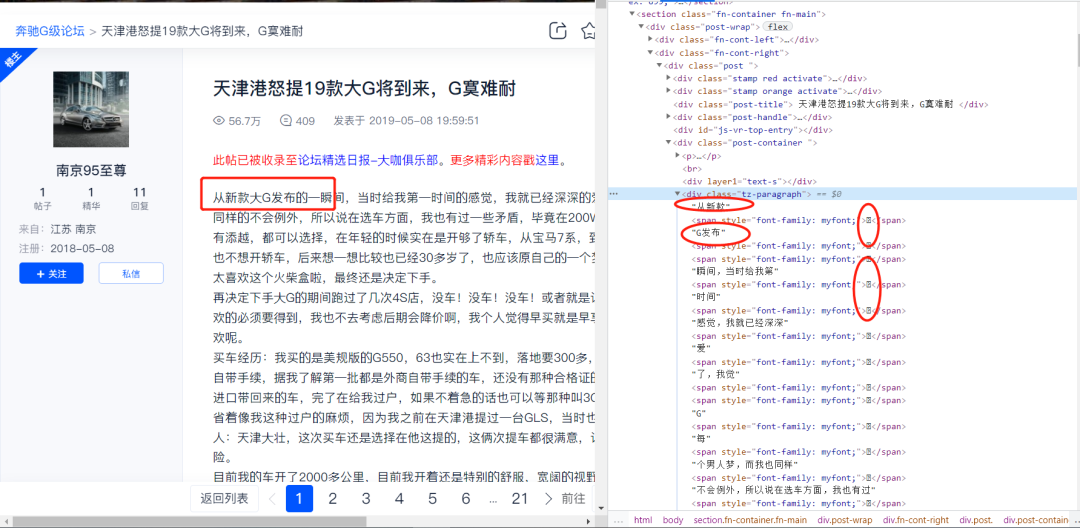Select the div post-title row in DOM tree
Viewport: 1080px width, 528px height.
click(832, 104)
